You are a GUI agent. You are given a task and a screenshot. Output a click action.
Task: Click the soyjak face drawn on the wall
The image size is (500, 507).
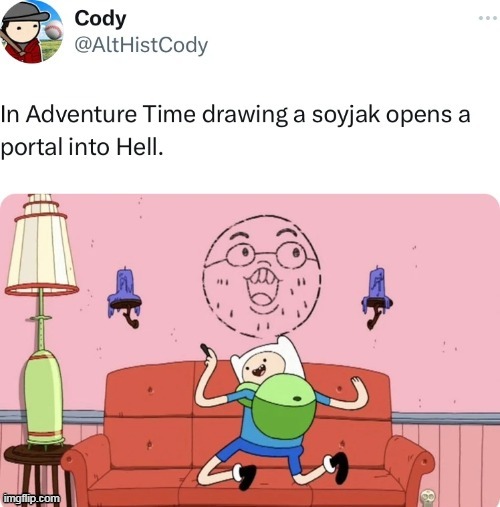(262, 276)
